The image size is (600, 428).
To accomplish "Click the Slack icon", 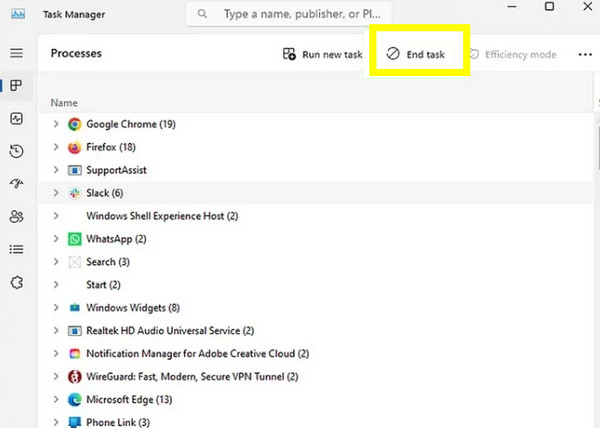I will pyautogui.click(x=75, y=193).
